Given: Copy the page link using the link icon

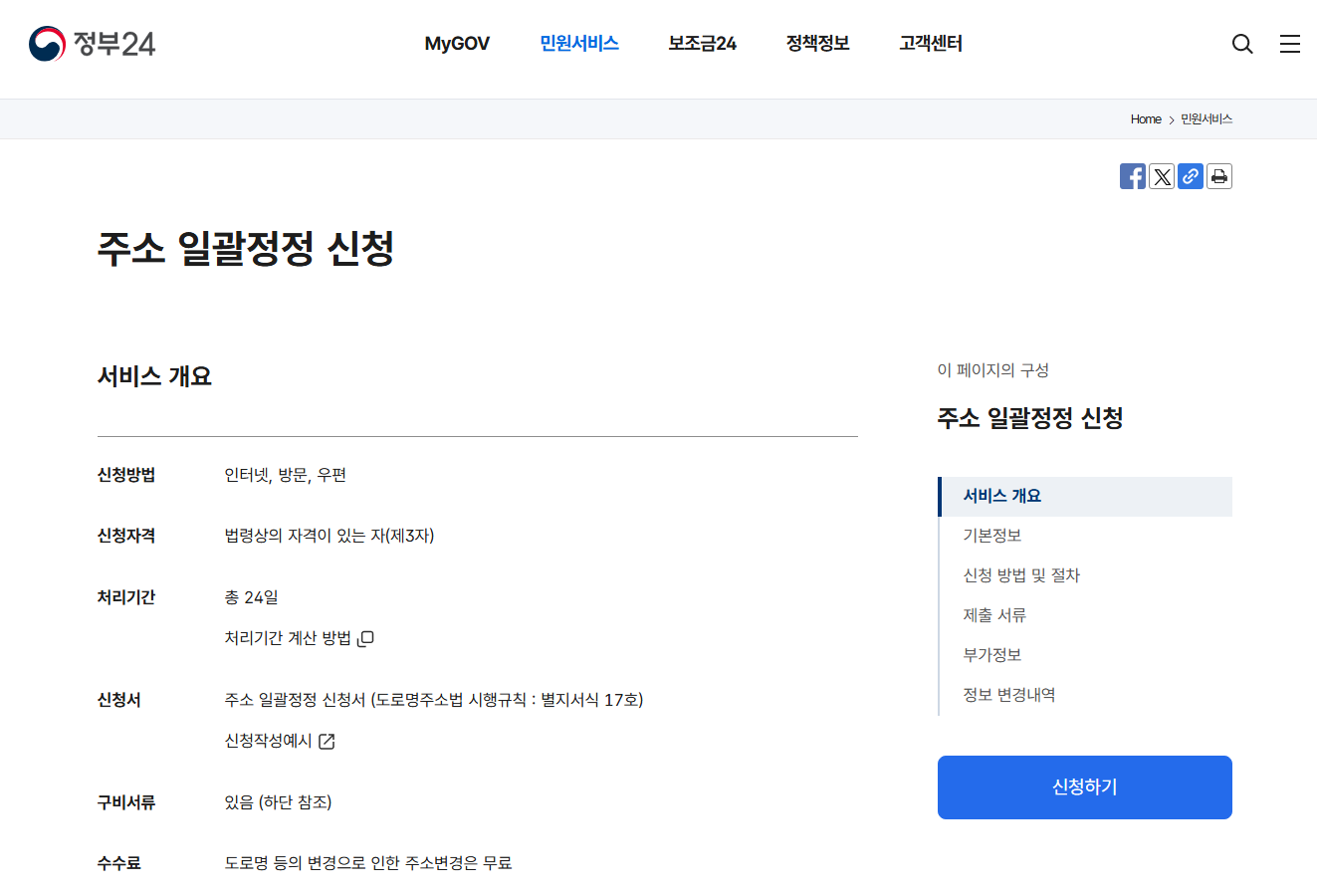Looking at the screenshot, I should click(x=1191, y=176).
